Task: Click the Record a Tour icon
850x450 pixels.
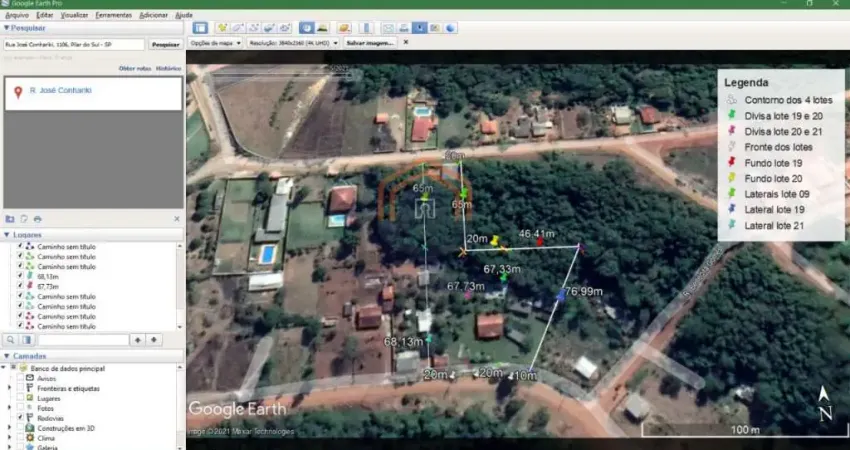Action: [285, 28]
